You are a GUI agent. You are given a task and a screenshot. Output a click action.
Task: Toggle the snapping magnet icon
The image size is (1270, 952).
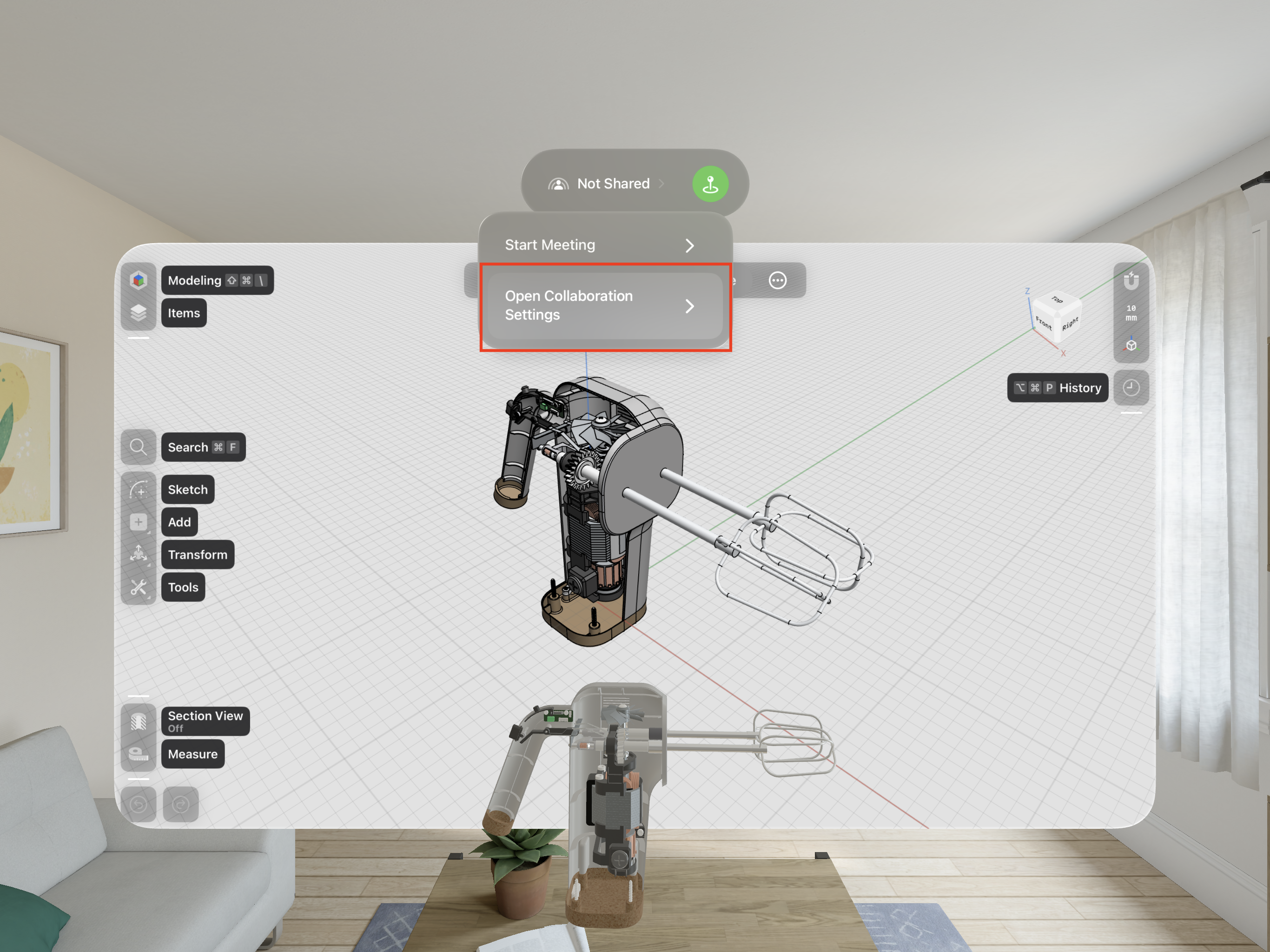(1131, 281)
